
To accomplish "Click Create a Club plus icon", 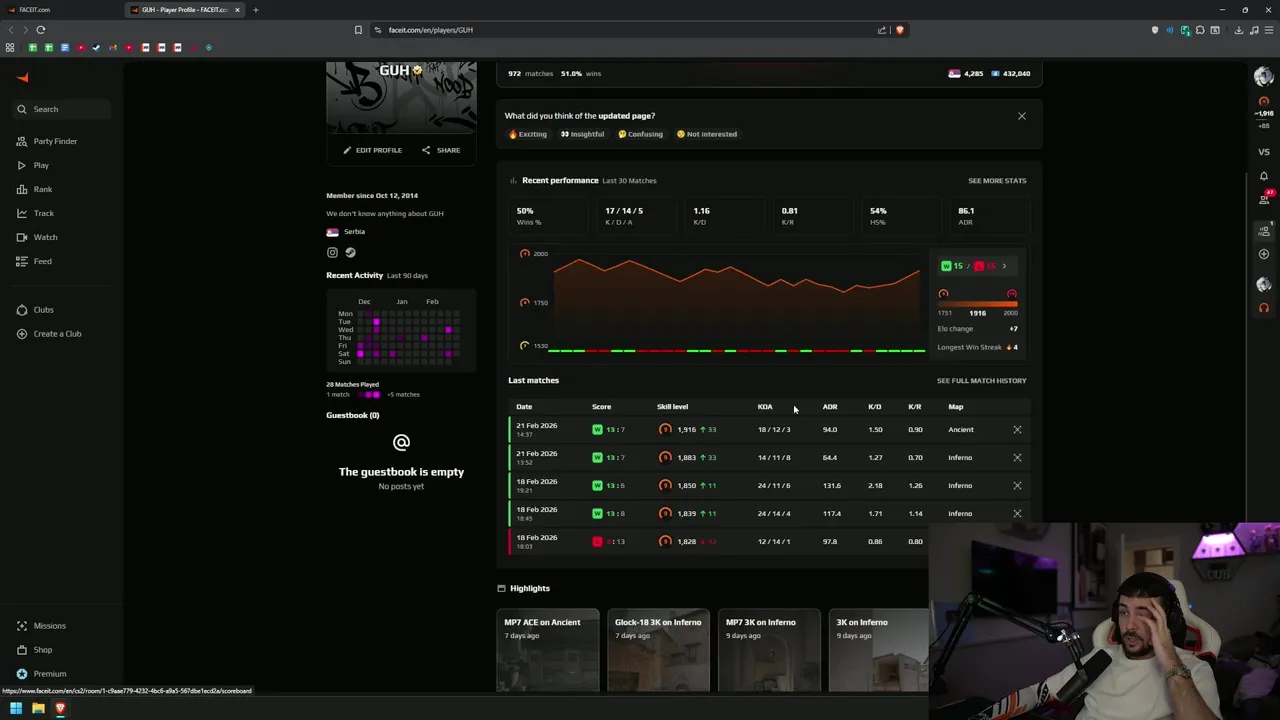I will tap(22, 334).
